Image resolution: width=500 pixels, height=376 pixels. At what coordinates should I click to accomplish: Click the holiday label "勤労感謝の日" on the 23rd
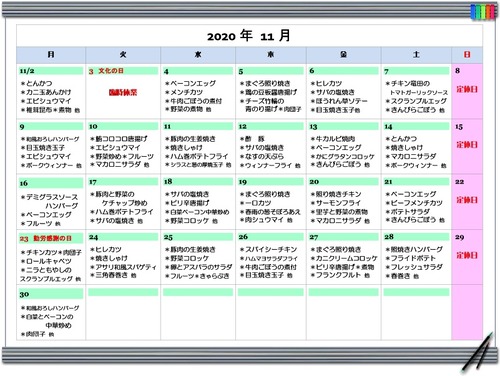52,238
